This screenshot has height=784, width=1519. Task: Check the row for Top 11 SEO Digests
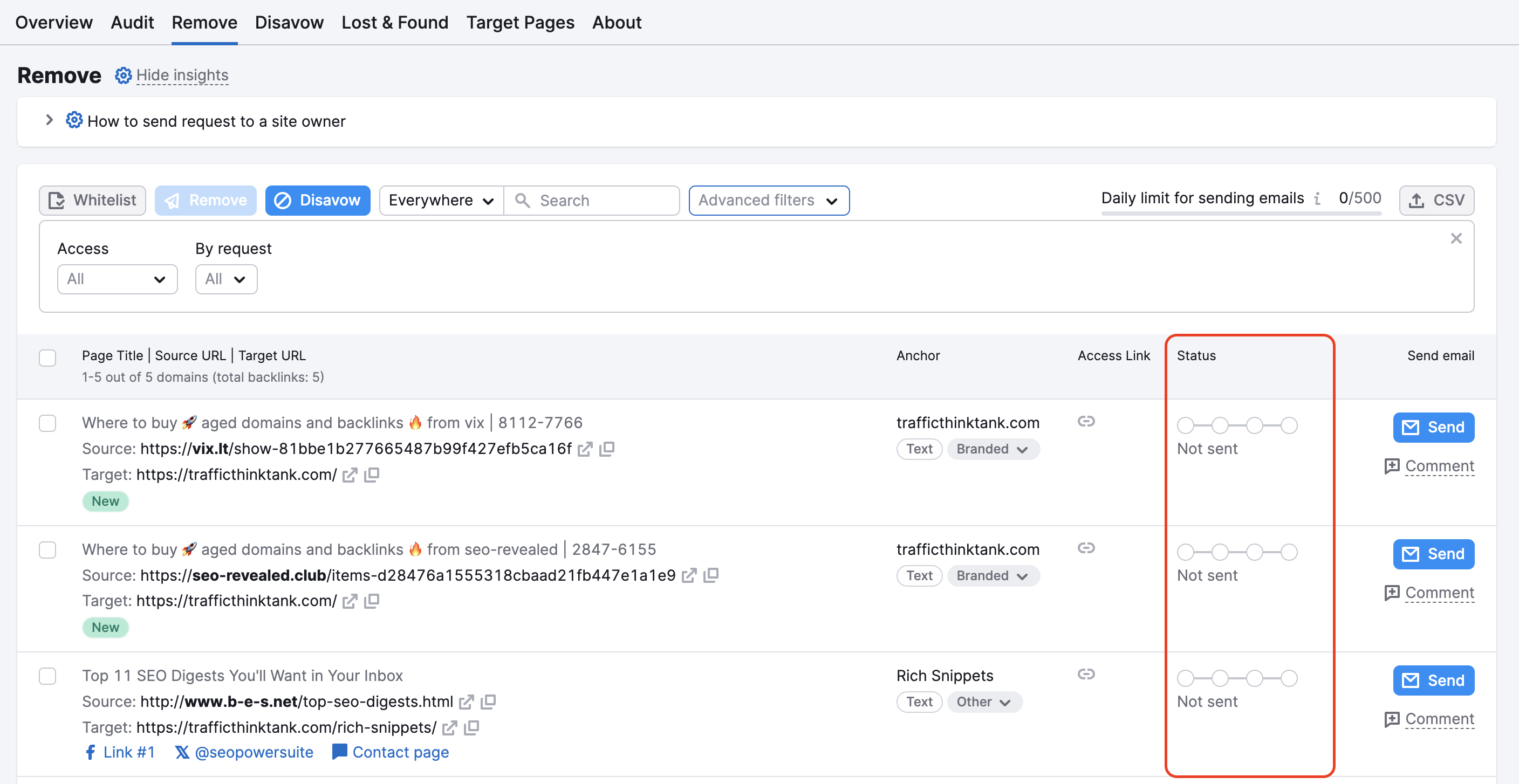[x=47, y=676]
